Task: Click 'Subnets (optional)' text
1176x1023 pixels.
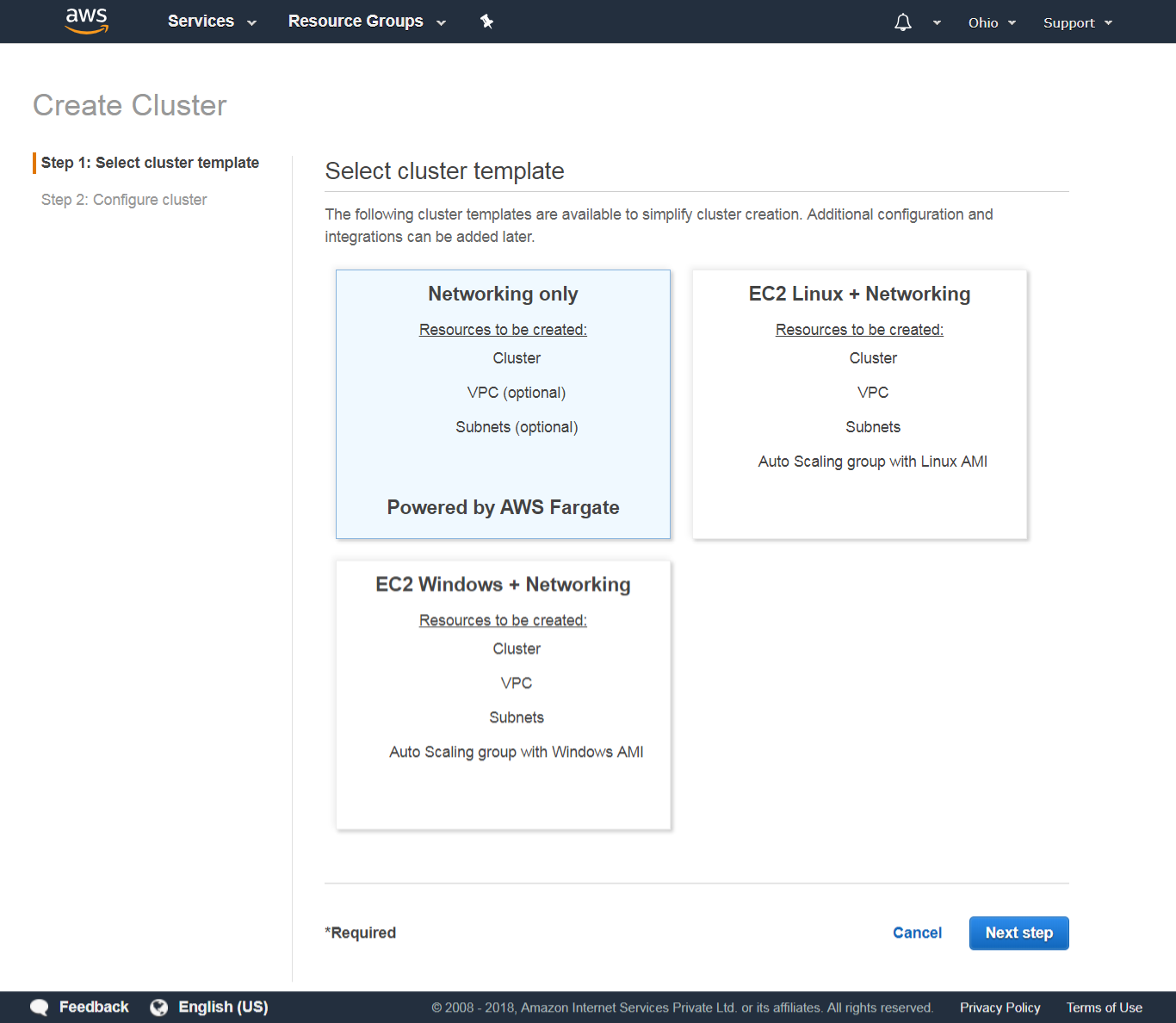Action: tap(517, 427)
